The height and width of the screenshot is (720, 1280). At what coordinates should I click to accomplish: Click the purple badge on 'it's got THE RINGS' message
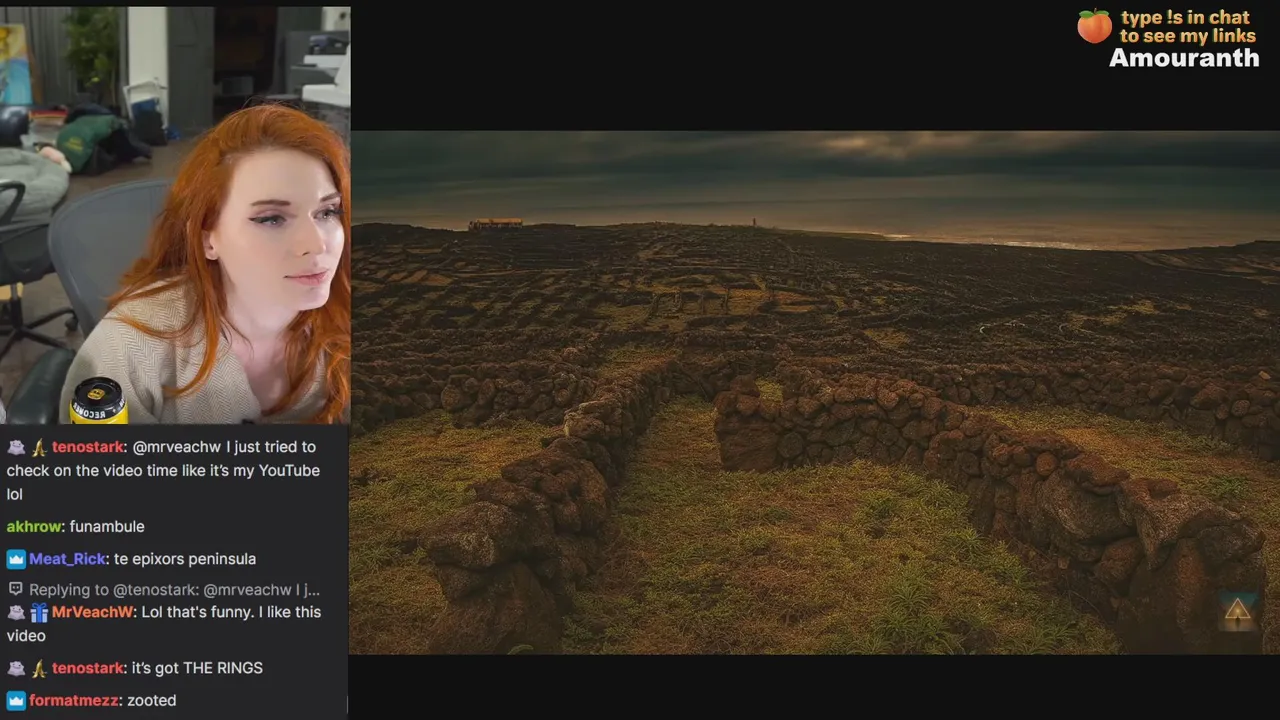[x=16, y=669]
